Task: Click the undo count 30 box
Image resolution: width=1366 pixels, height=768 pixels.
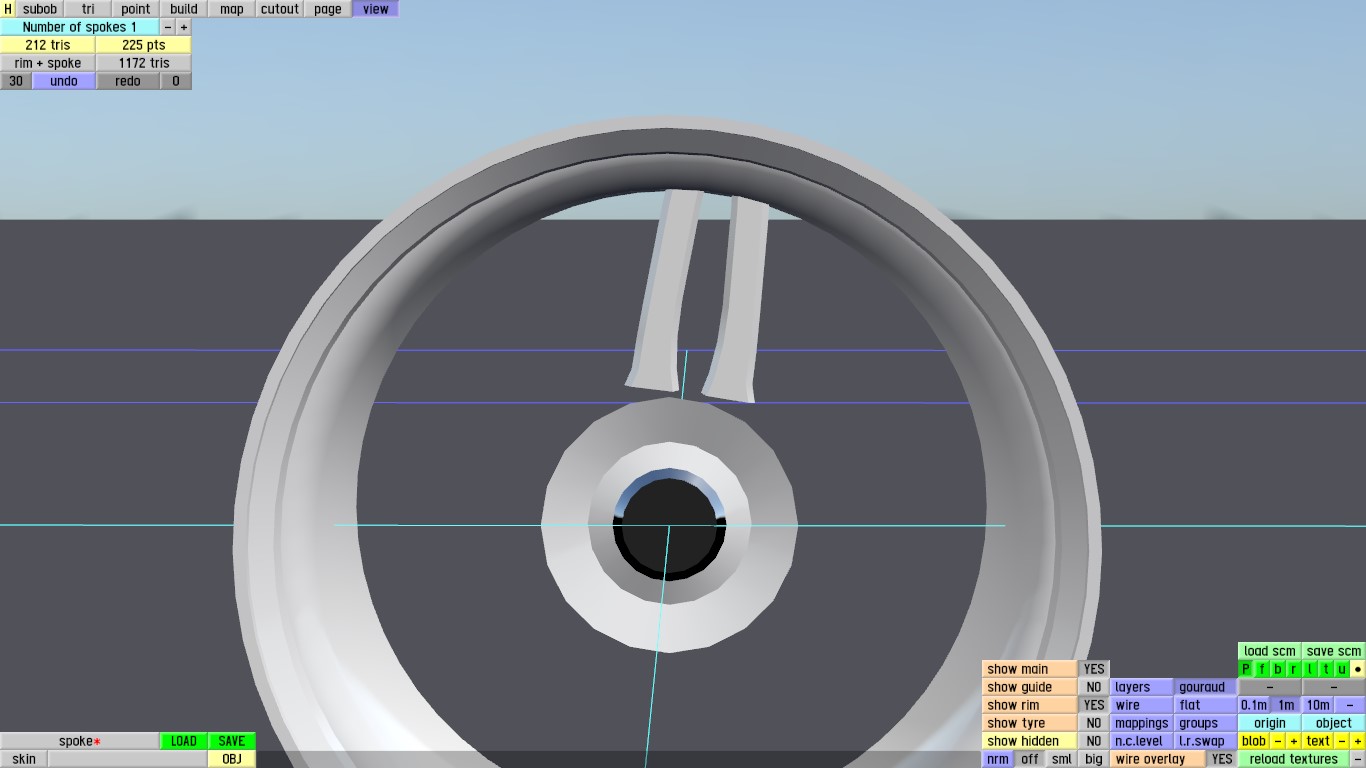Action: coord(16,81)
